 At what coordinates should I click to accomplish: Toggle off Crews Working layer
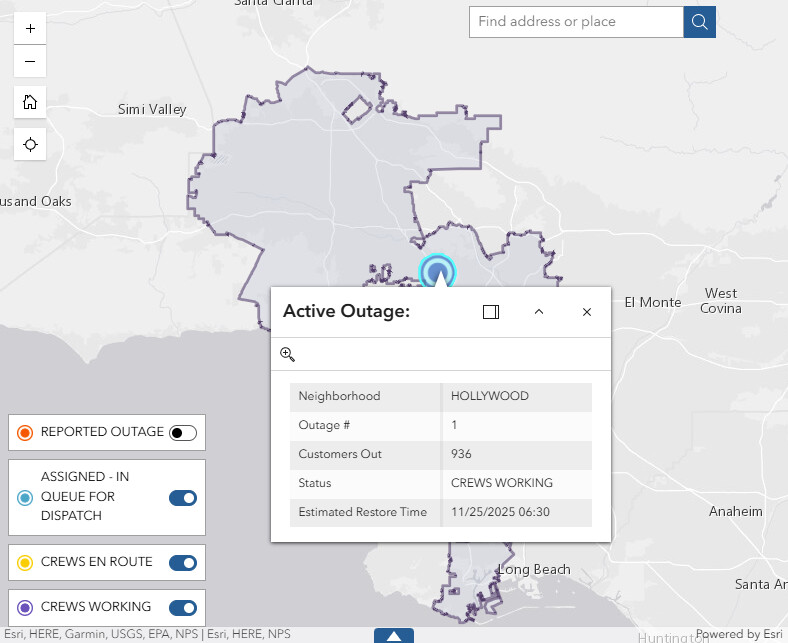pyautogui.click(x=183, y=608)
